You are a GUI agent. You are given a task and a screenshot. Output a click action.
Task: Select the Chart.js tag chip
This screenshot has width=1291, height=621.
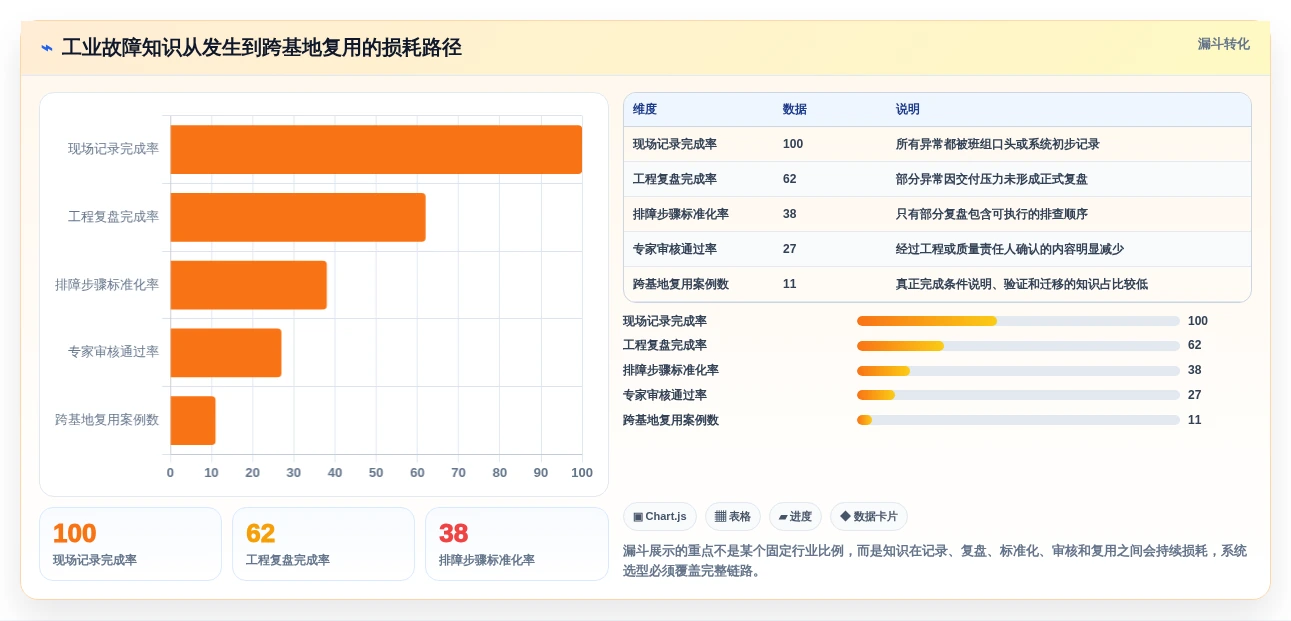[660, 517]
